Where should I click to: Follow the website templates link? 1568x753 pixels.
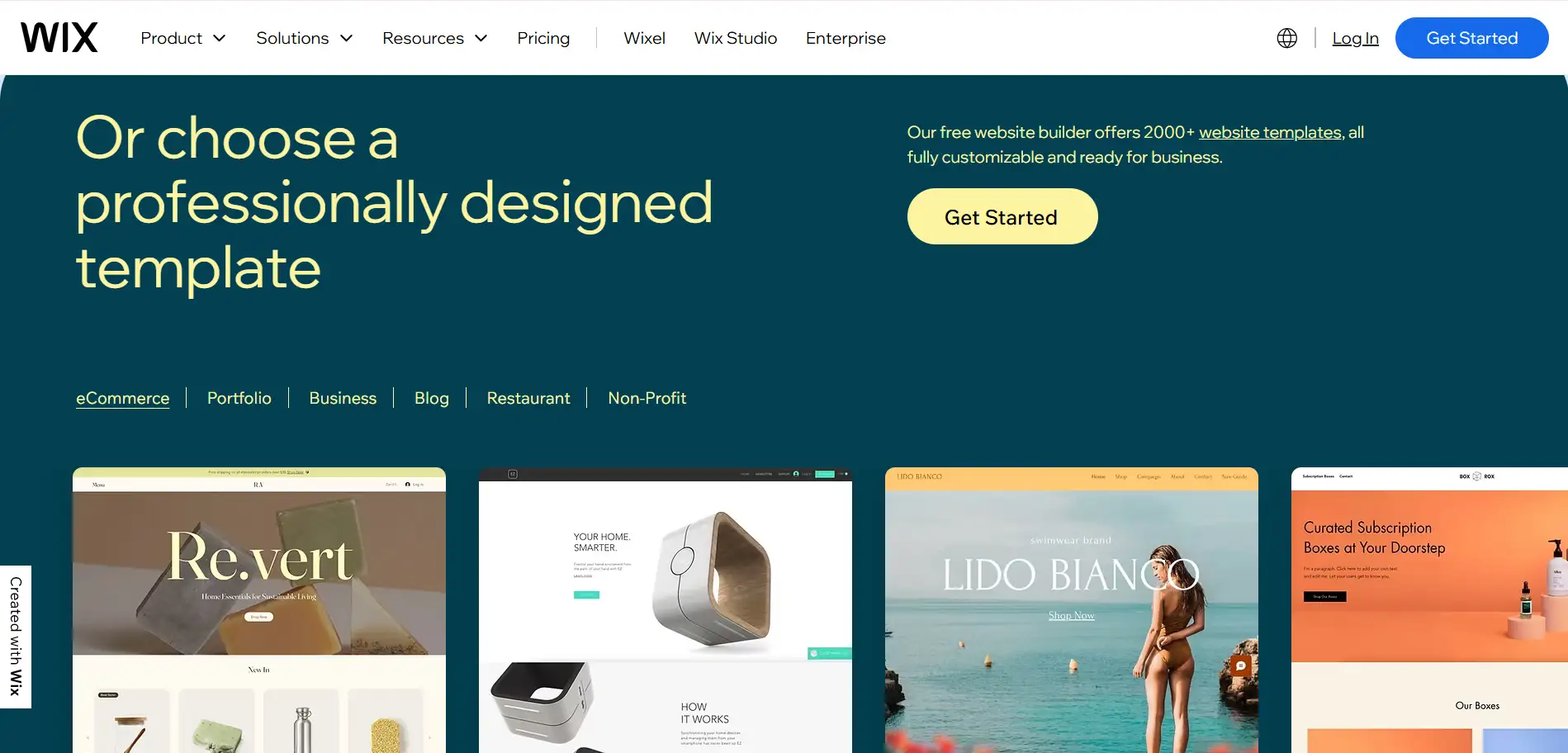1270,132
